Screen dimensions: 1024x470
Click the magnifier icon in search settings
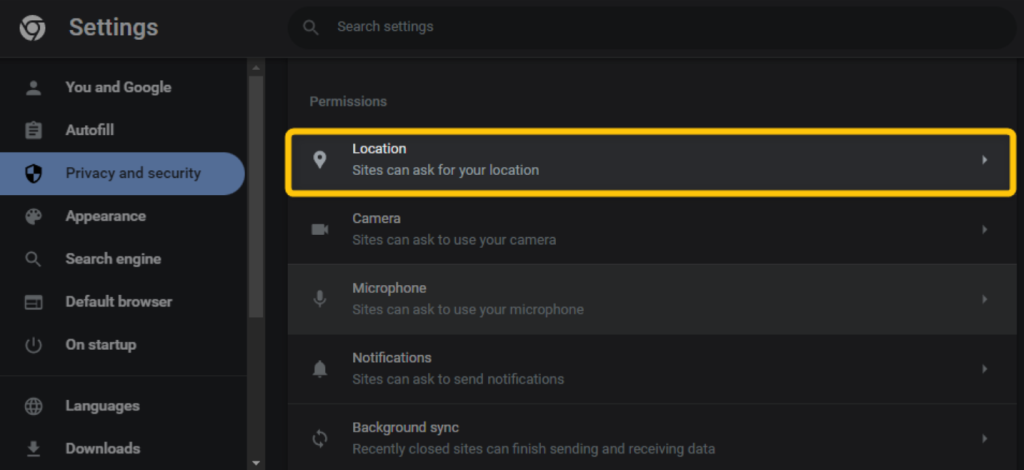tap(311, 27)
